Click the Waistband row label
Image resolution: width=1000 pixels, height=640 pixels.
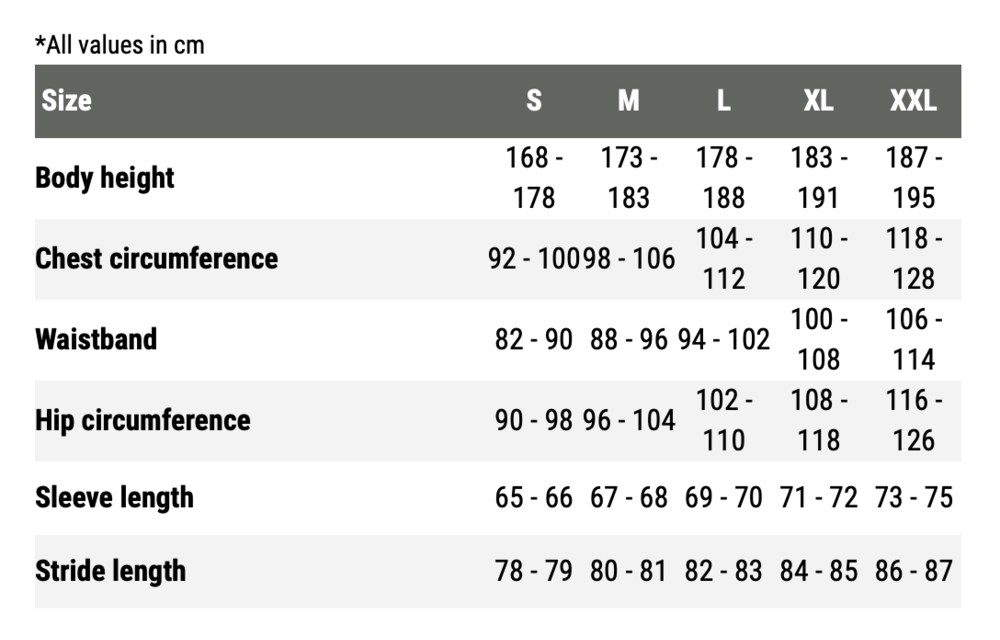(96, 339)
